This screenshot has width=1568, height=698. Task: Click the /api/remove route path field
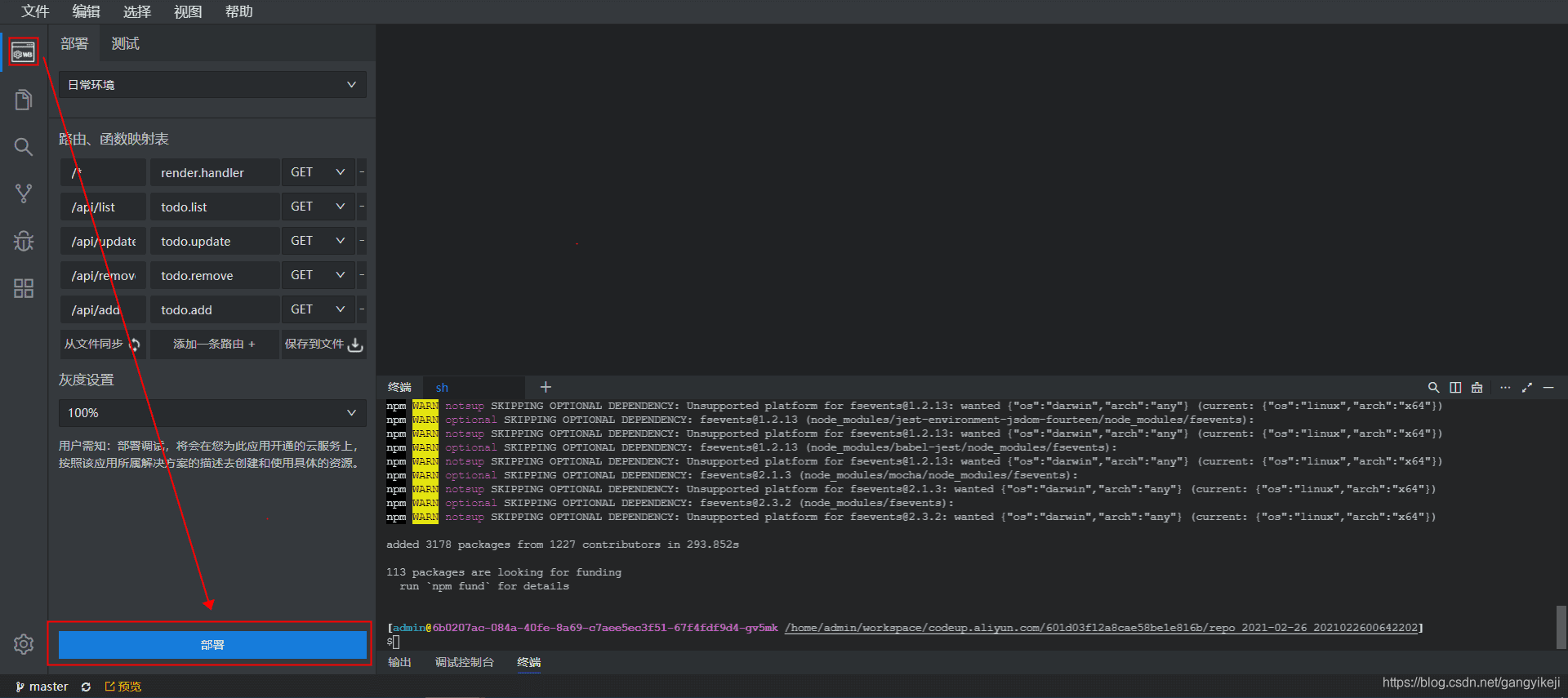(x=103, y=275)
